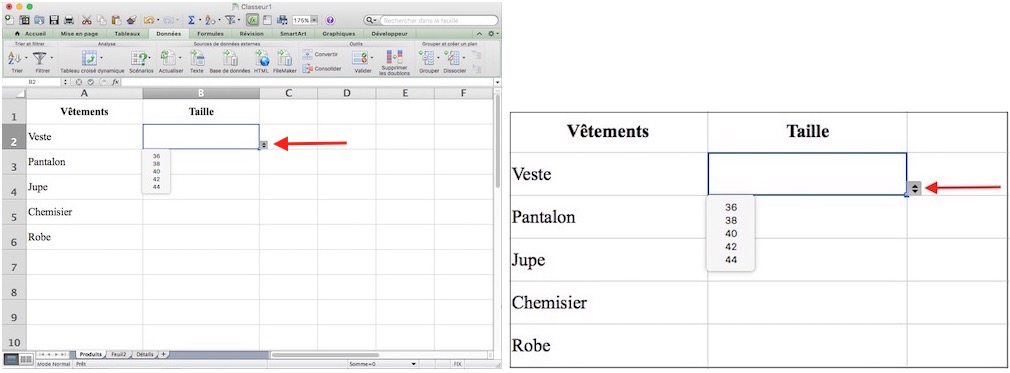Viewport: 1010px width, 373px height.
Task: Open the validation list arrow in cell B2
Action: pos(264,144)
